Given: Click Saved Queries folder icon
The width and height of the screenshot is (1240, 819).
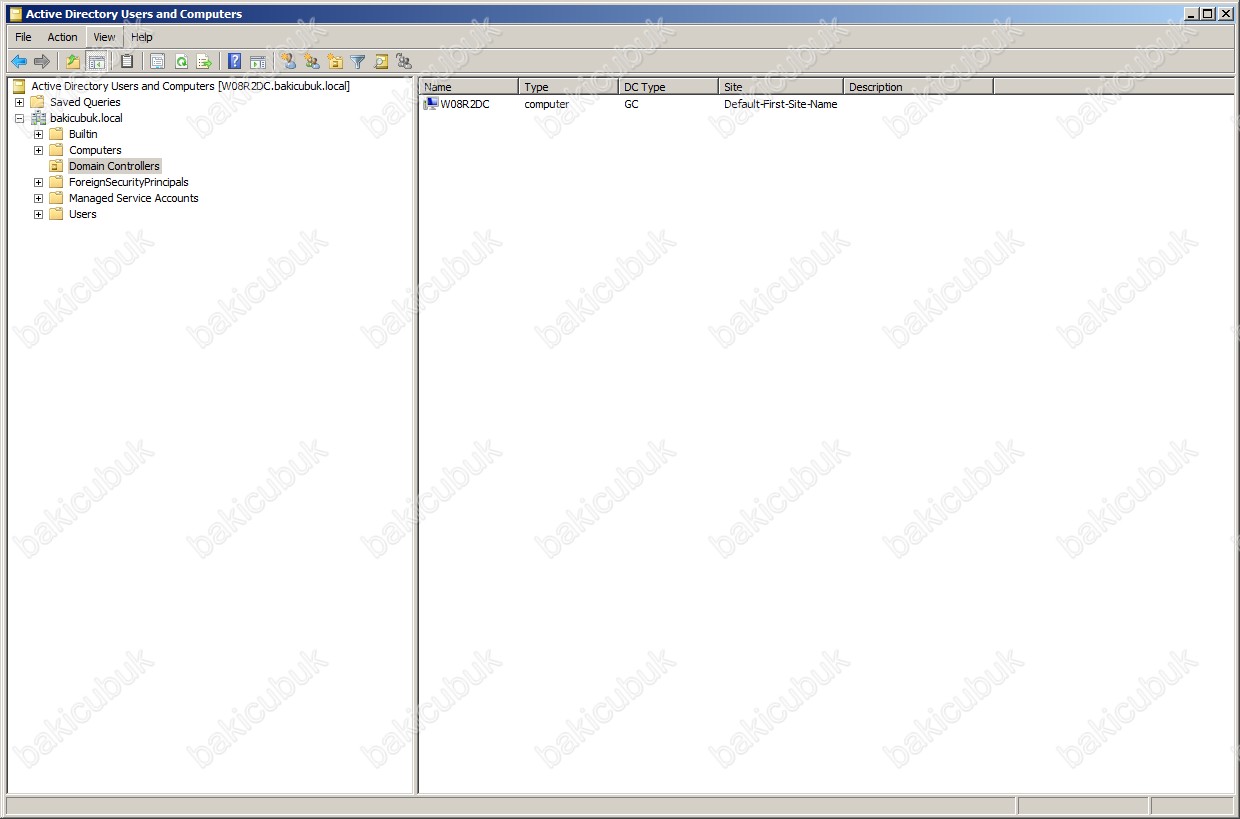Looking at the screenshot, I should point(37,102).
